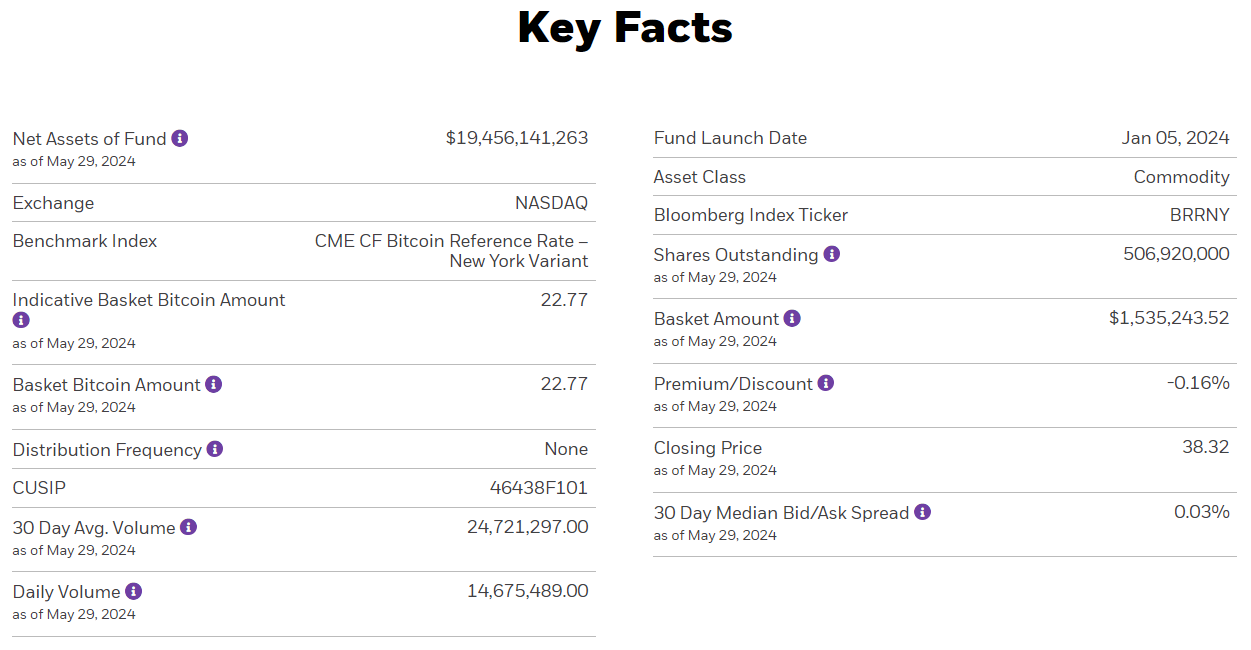Click info icon next to Shares Outstanding
1251x650 pixels.
[831, 254]
